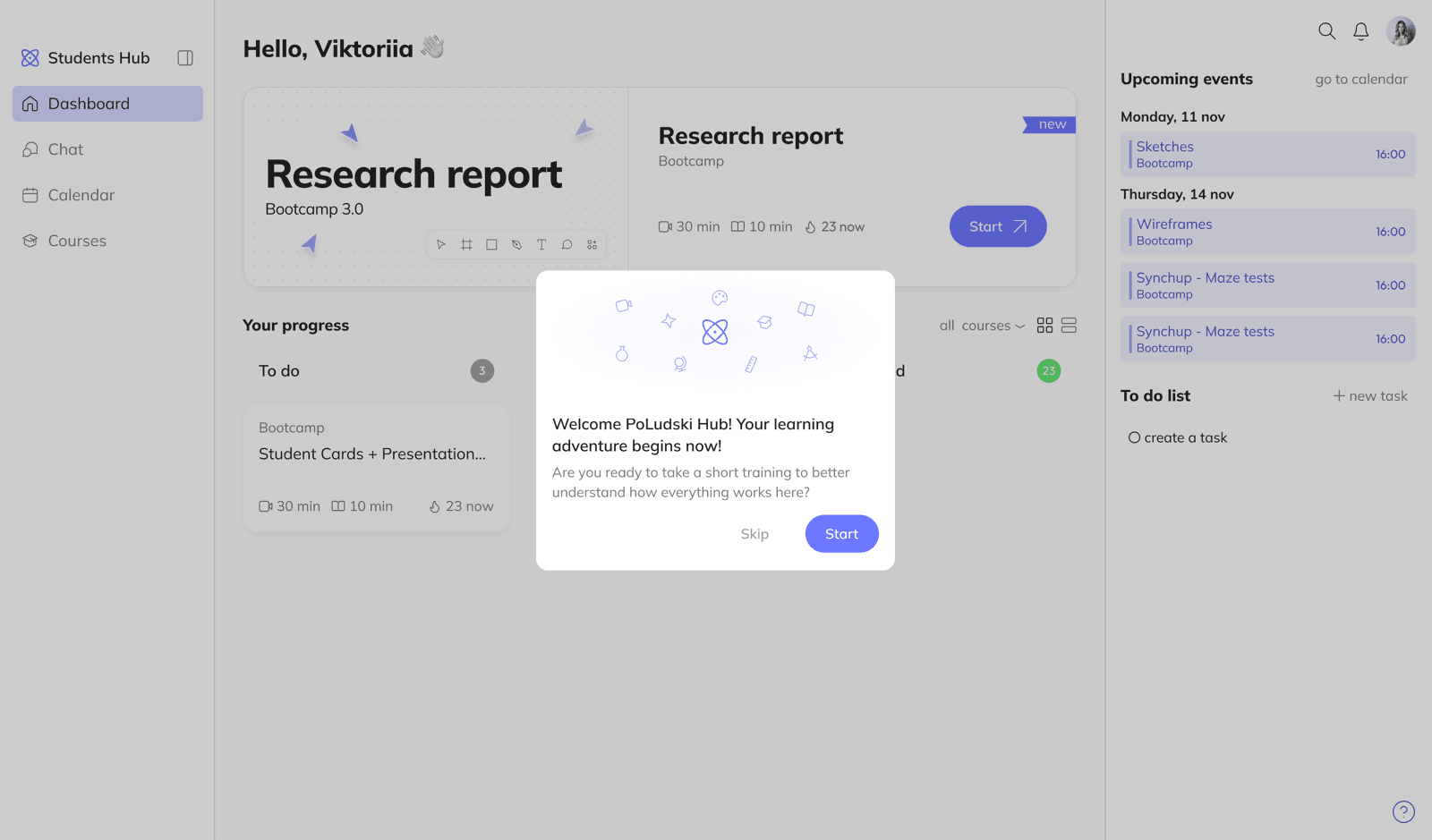Click 30 min video on Student Cards card
Image resolution: width=1432 pixels, height=840 pixels.
point(289,506)
